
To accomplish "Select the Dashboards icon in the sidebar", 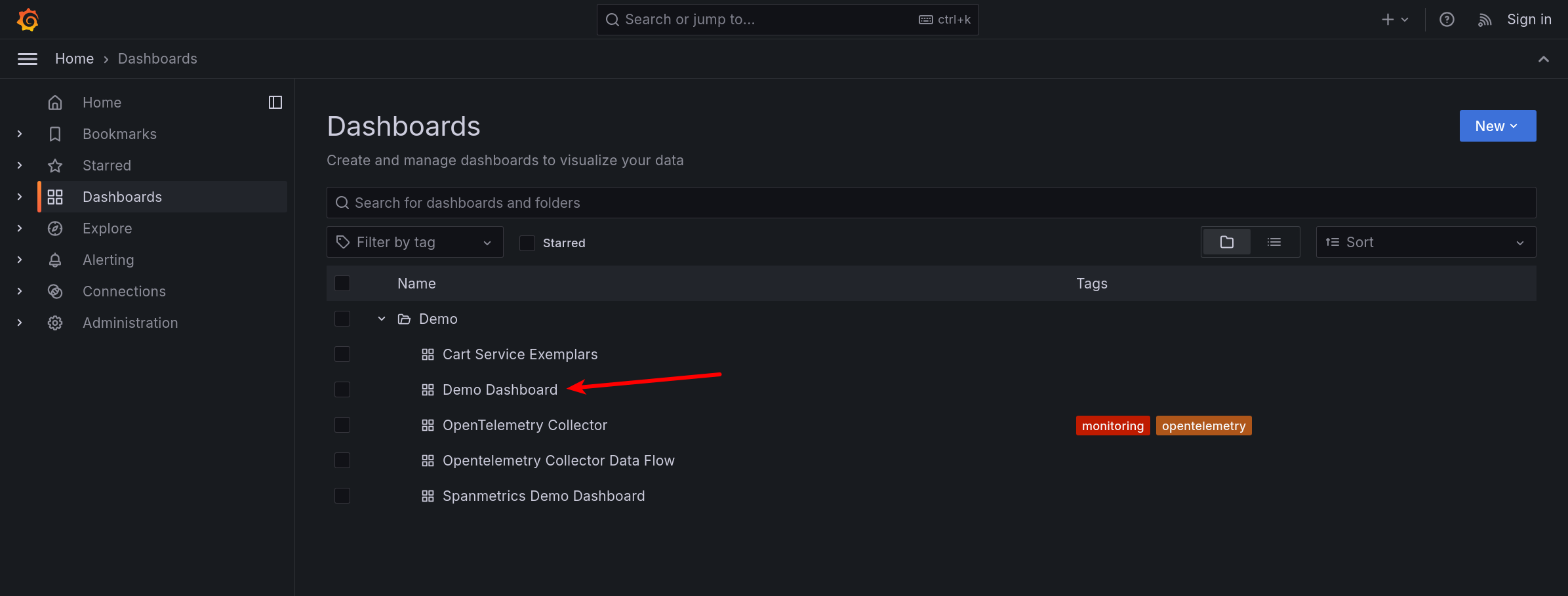I will click(x=55, y=197).
